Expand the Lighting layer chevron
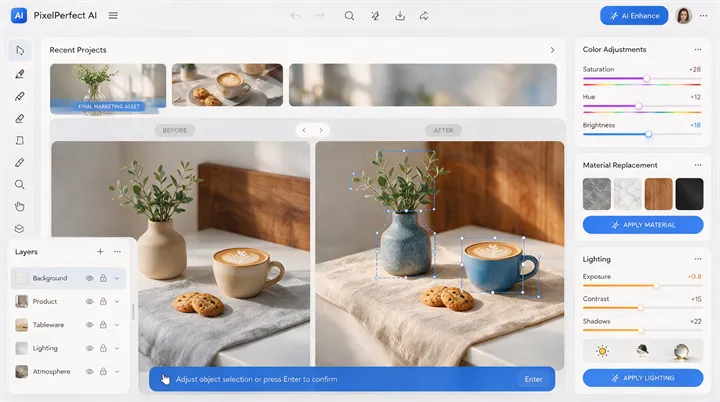This screenshot has width=720, height=402. (x=117, y=348)
